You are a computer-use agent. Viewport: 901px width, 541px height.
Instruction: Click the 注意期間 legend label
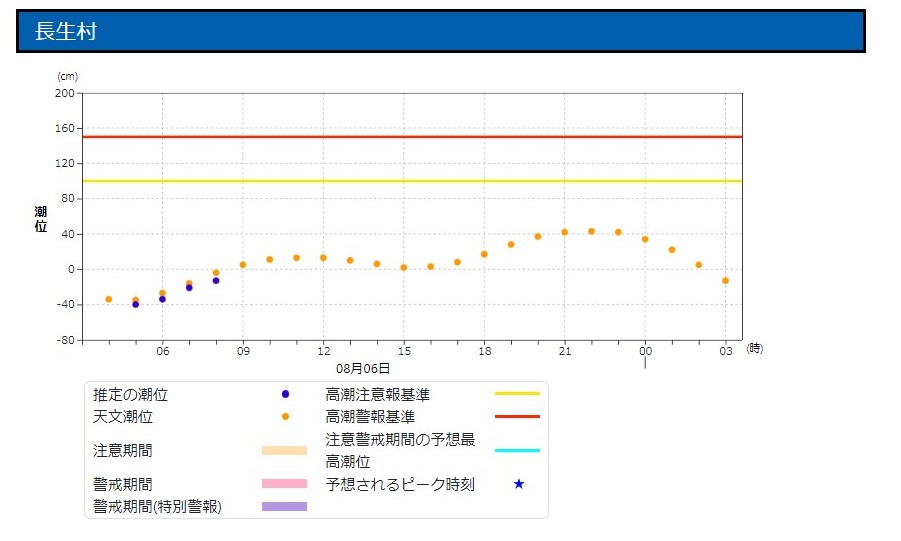click(123, 450)
